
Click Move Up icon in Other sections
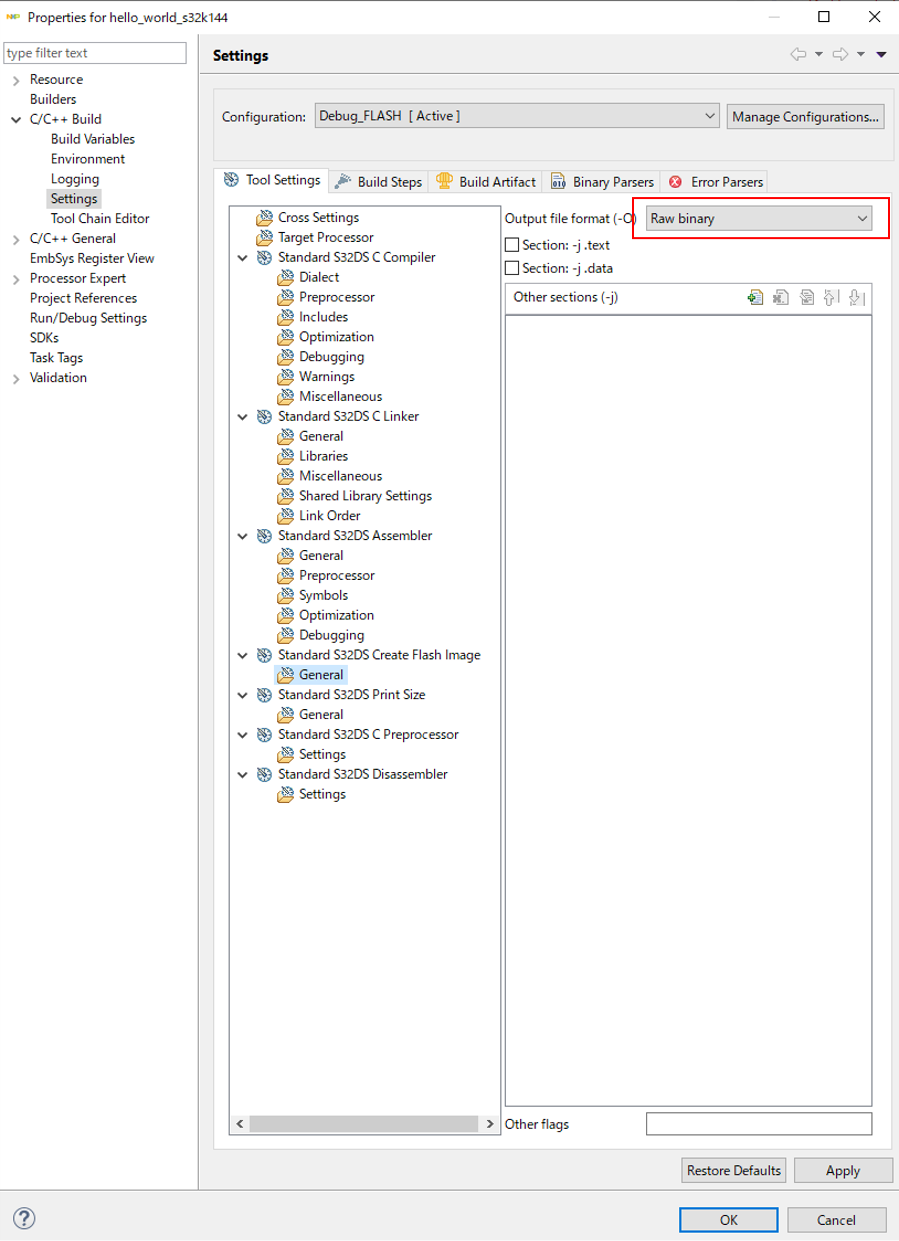click(x=830, y=297)
